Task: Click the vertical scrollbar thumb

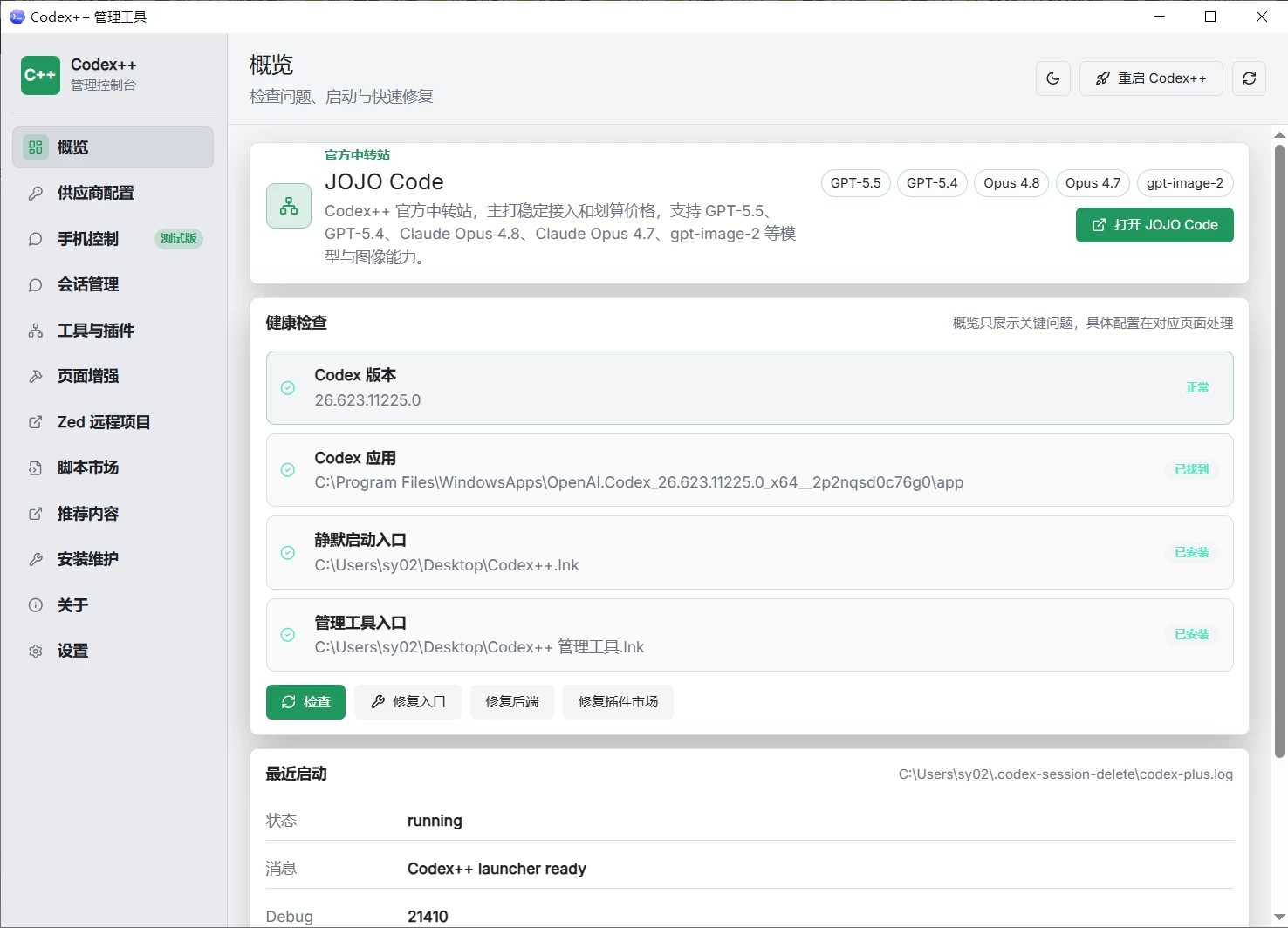Action: 1280,452
